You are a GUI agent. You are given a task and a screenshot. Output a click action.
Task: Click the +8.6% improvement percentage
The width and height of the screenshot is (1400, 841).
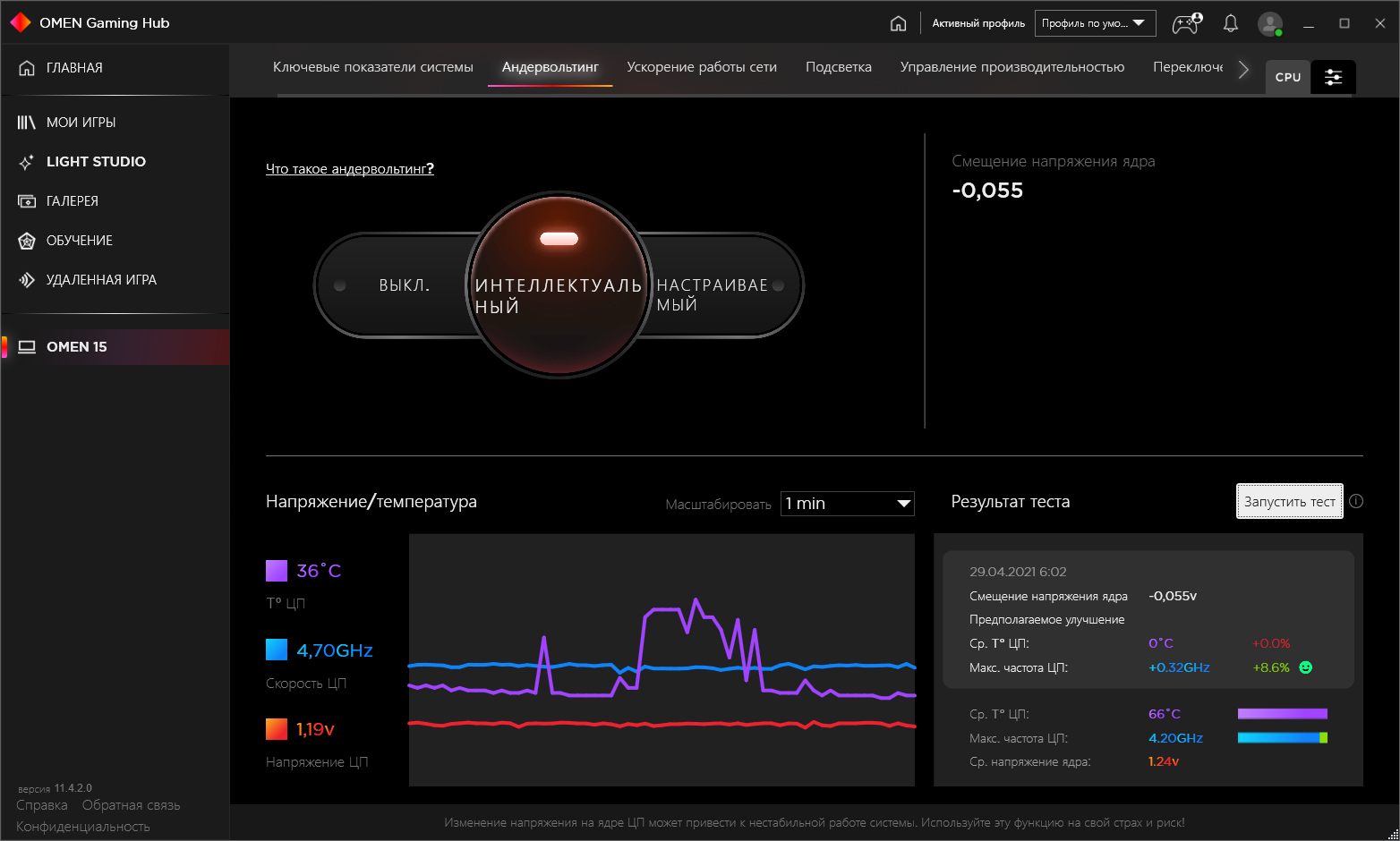1271,667
